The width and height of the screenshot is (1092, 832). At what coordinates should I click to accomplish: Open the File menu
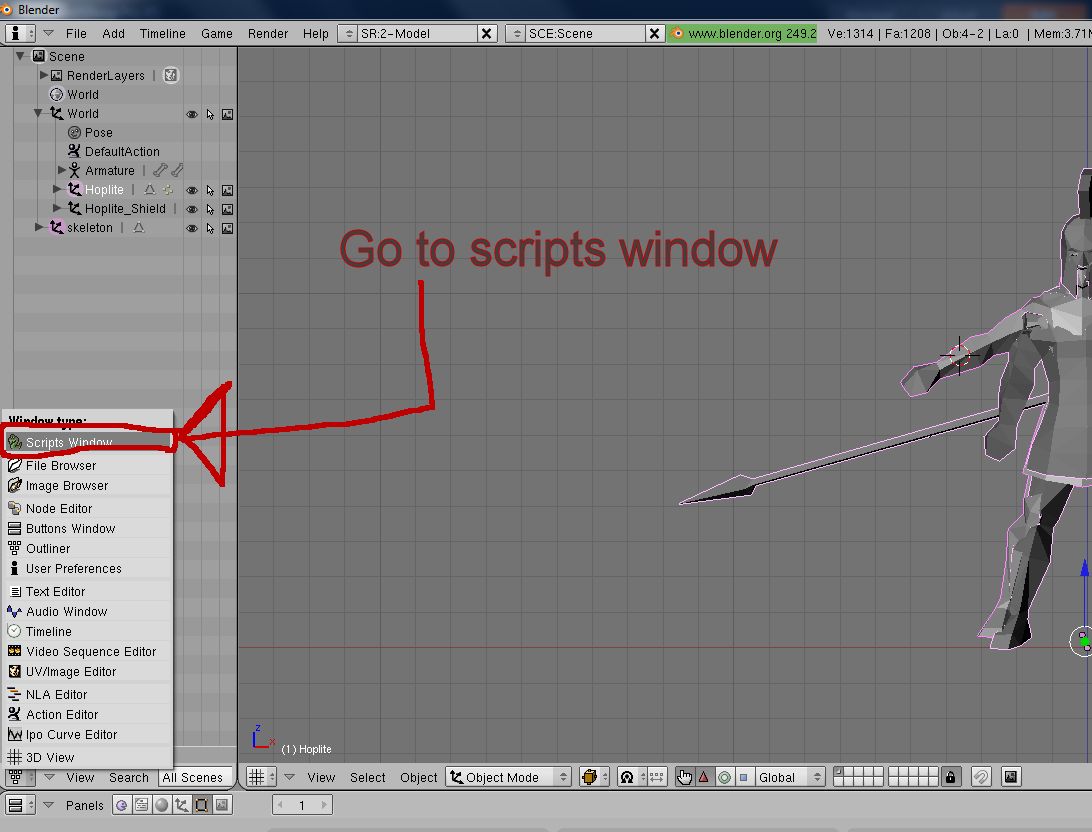coord(76,33)
